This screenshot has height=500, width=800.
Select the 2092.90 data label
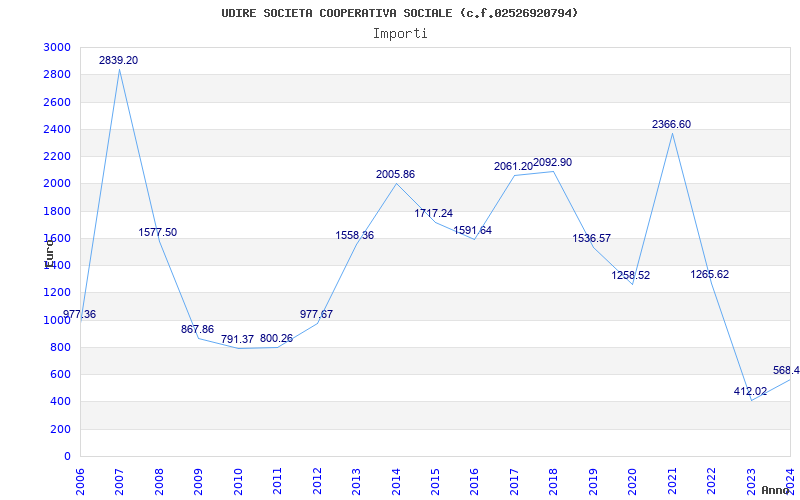pos(553,162)
